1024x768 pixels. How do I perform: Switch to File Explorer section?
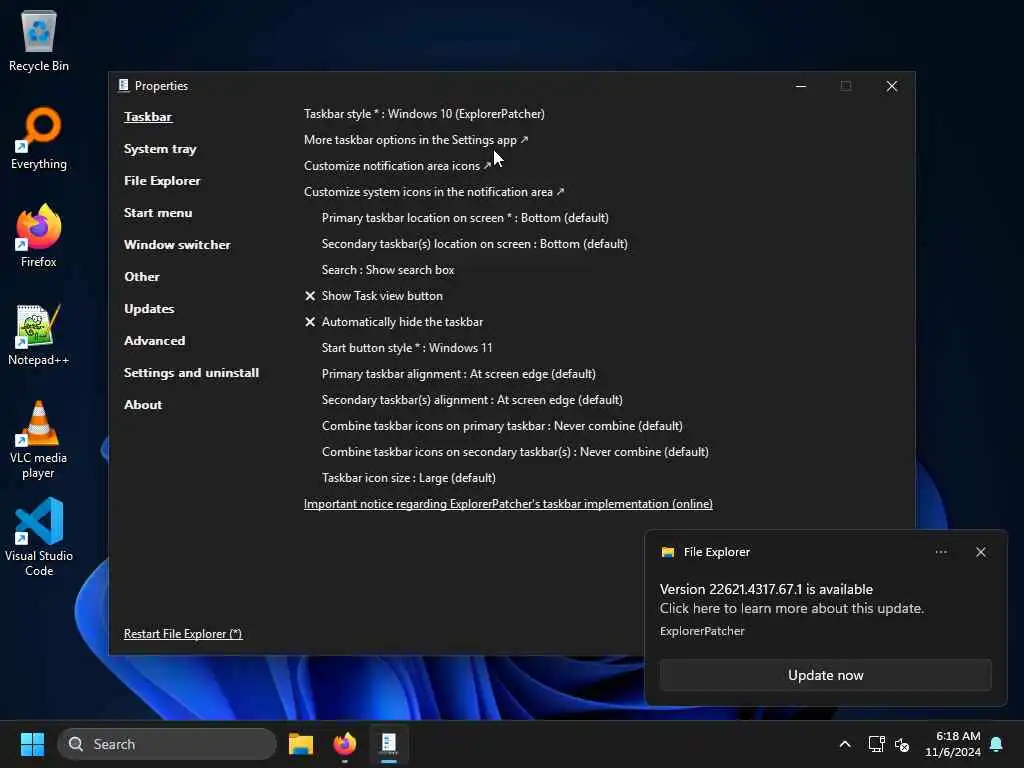(162, 181)
